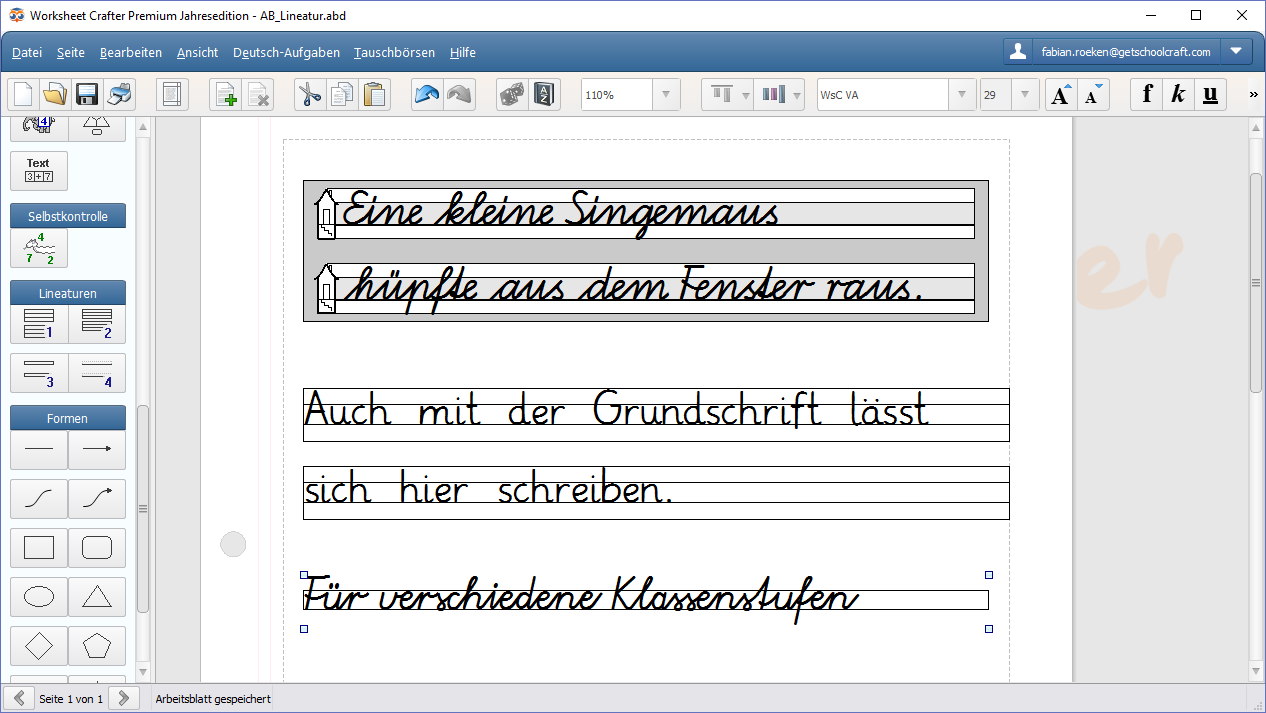
Task: Go to next page using right arrow
Action: pyautogui.click(x=123, y=698)
